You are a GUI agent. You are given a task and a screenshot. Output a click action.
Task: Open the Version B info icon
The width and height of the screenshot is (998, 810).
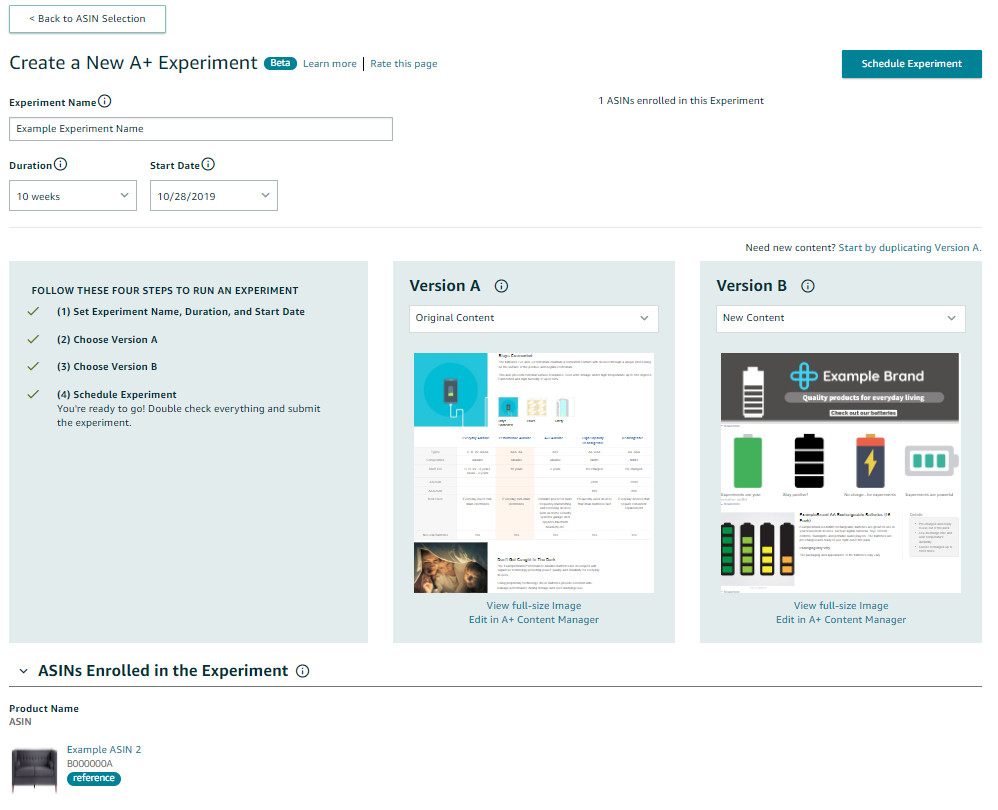(808, 286)
